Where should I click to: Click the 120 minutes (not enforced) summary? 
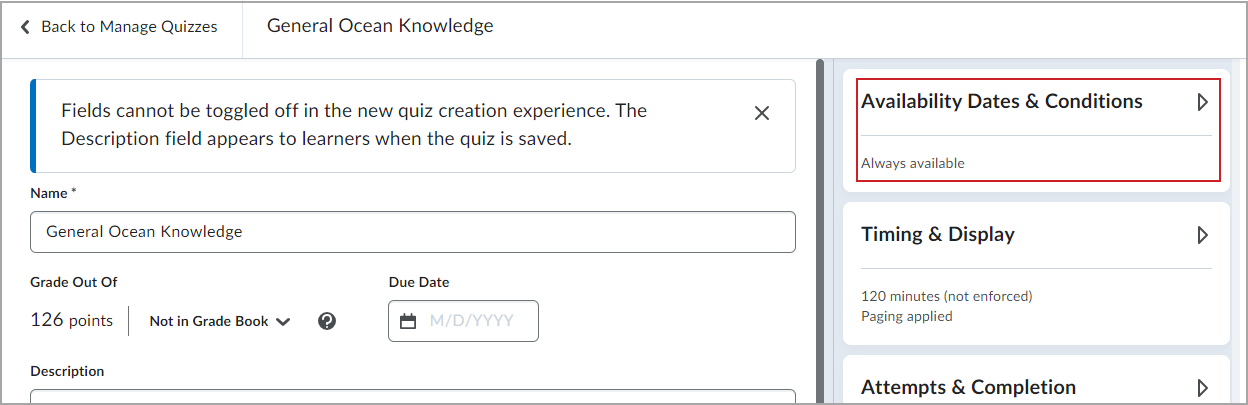pos(947,296)
